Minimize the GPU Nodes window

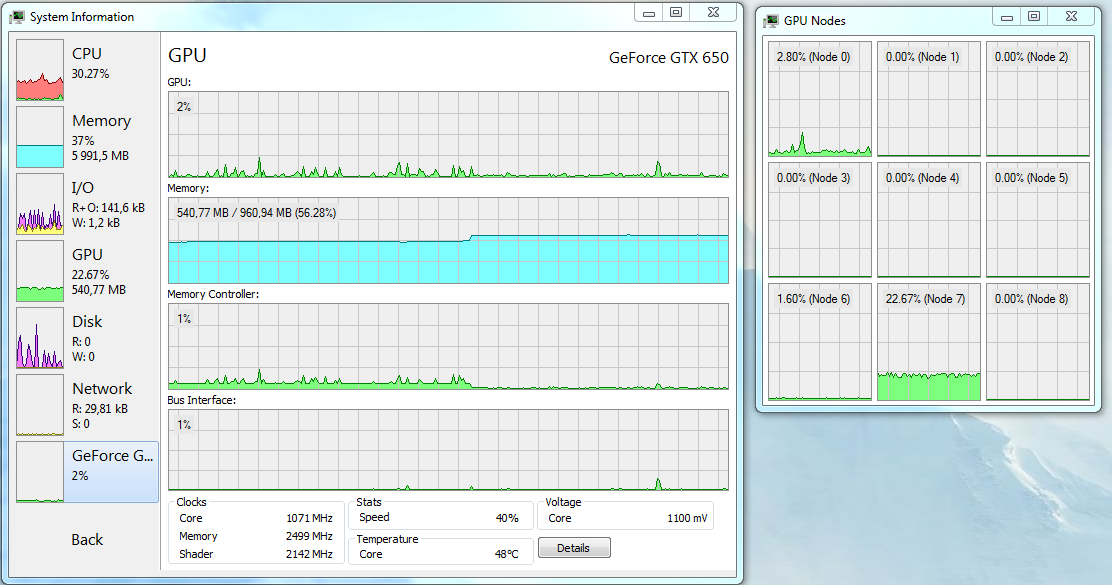(1006, 17)
